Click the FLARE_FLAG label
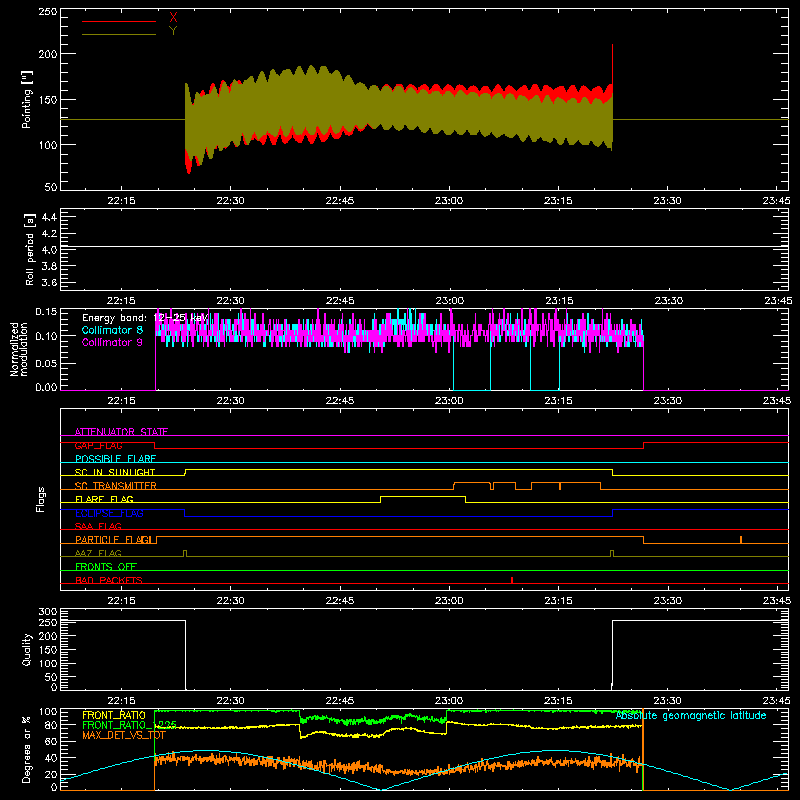This screenshot has width=800, height=800. 104,499
